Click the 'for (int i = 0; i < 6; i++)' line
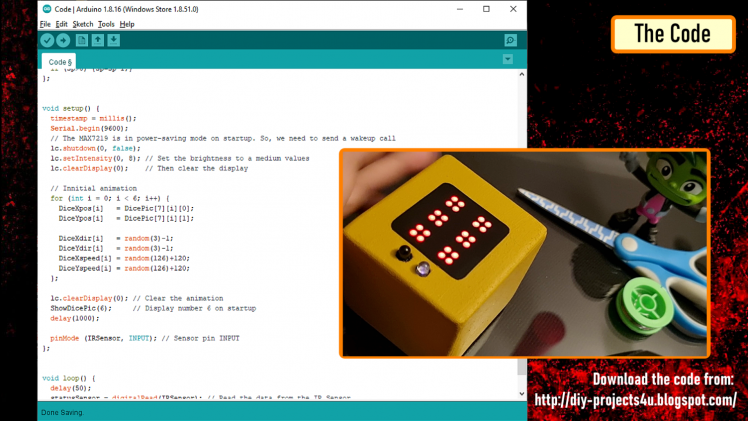 tap(110, 198)
